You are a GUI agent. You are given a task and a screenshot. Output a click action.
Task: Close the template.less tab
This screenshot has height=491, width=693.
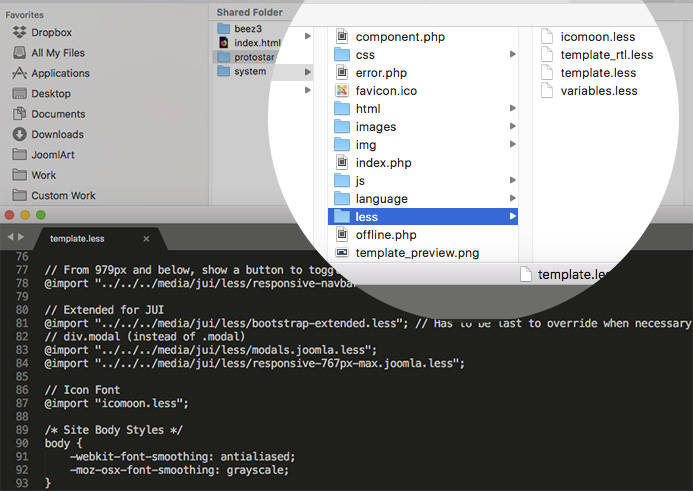pyautogui.click(x=147, y=239)
